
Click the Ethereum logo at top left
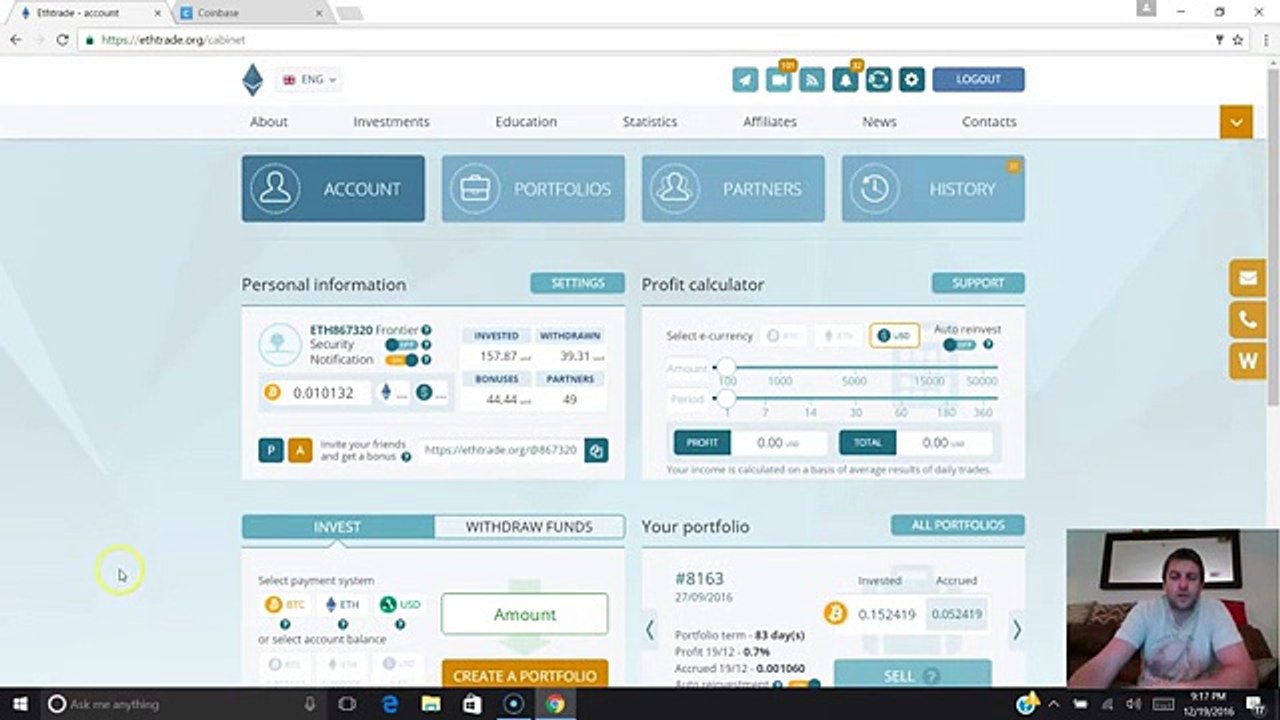coord(253,80)
